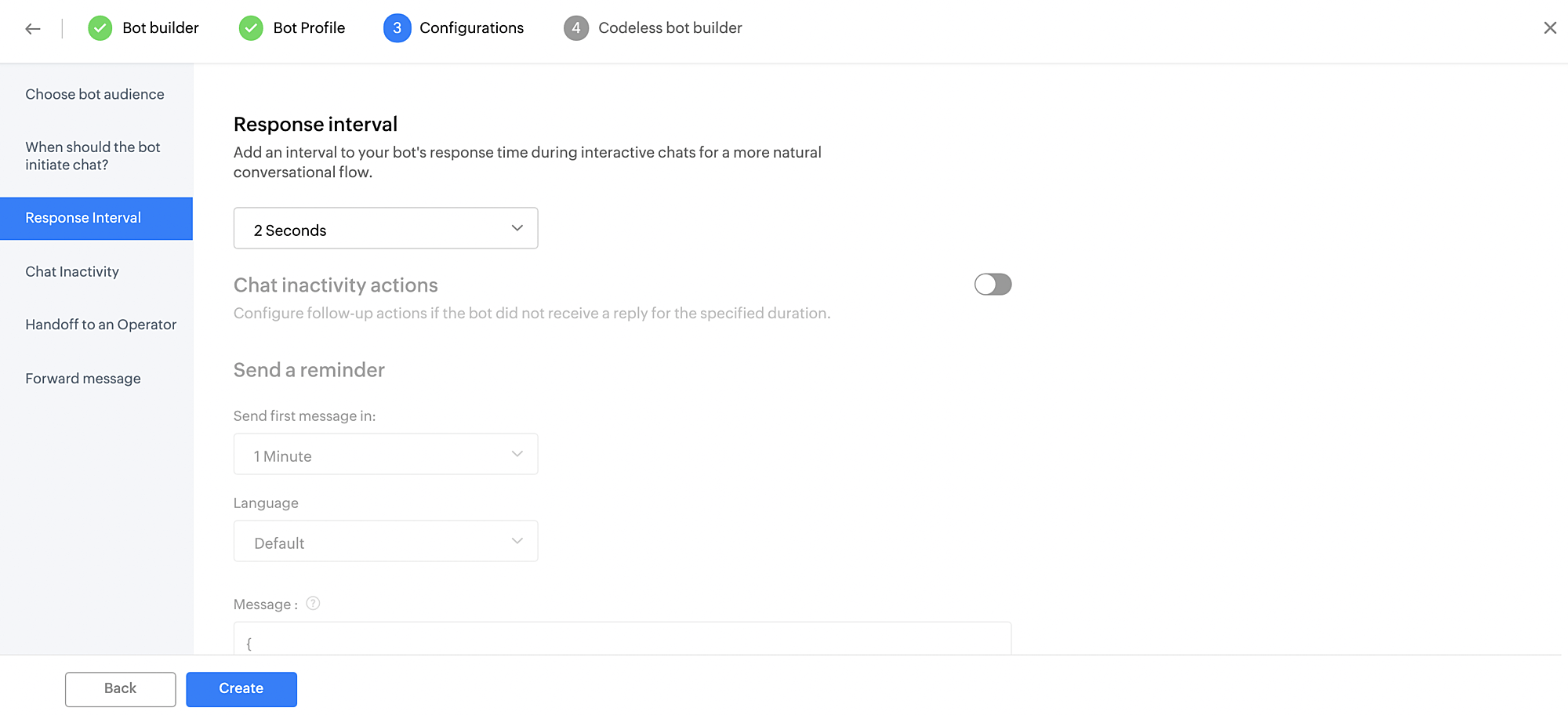Close the bot setup wizard
Viewport: 1568px width, 715px height.
pyautogui.click(x=1550, y=28)
